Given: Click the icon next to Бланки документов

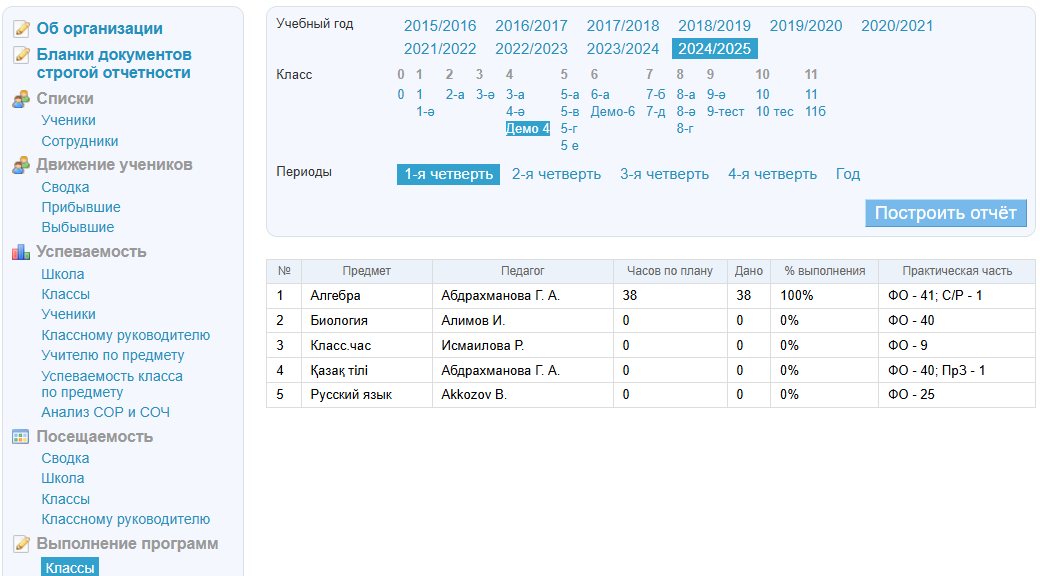Looking at the screenshot, I should pos(21,55).
